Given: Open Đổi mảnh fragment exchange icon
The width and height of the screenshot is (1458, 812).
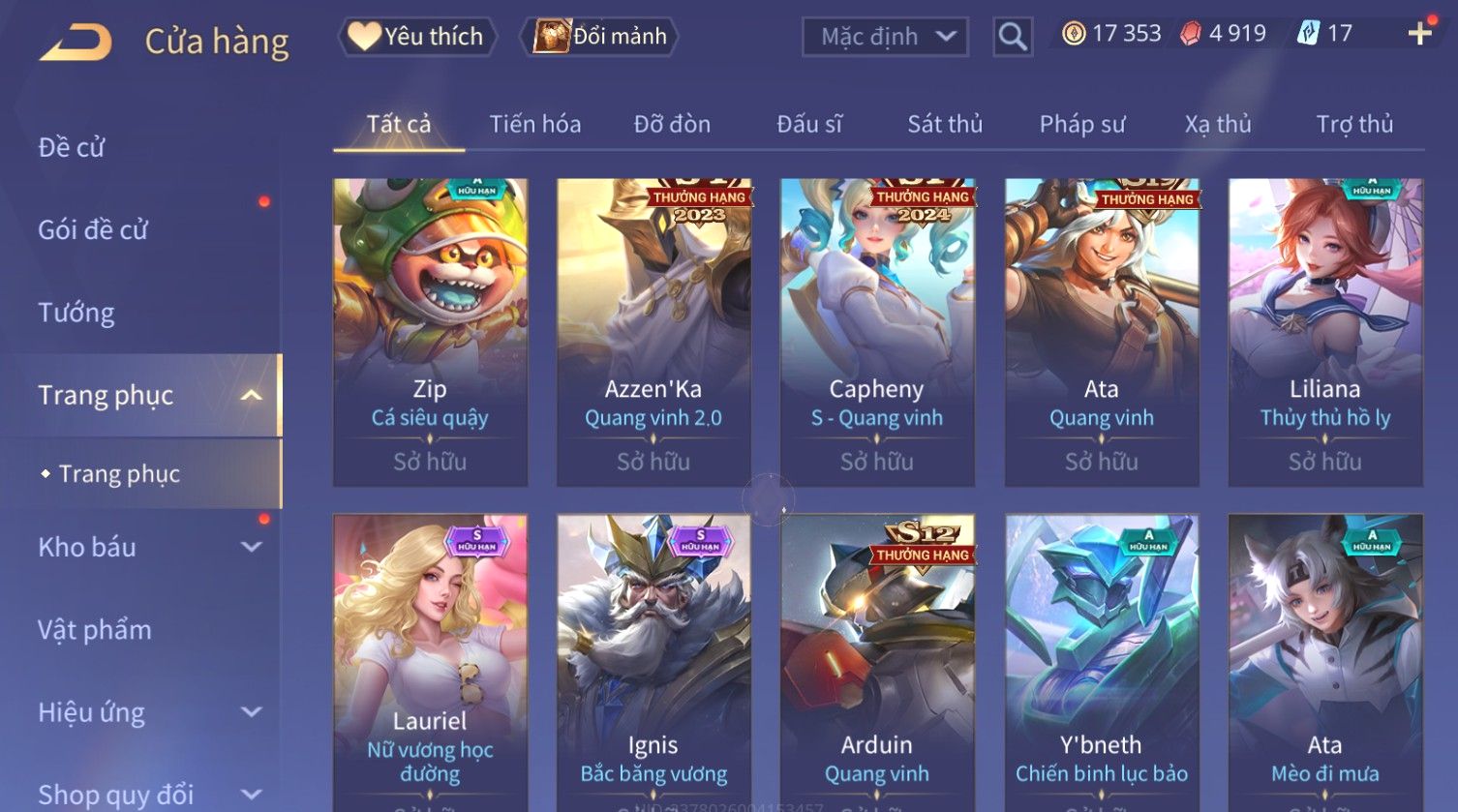Looking at the screenshot, I should point(552,37).
